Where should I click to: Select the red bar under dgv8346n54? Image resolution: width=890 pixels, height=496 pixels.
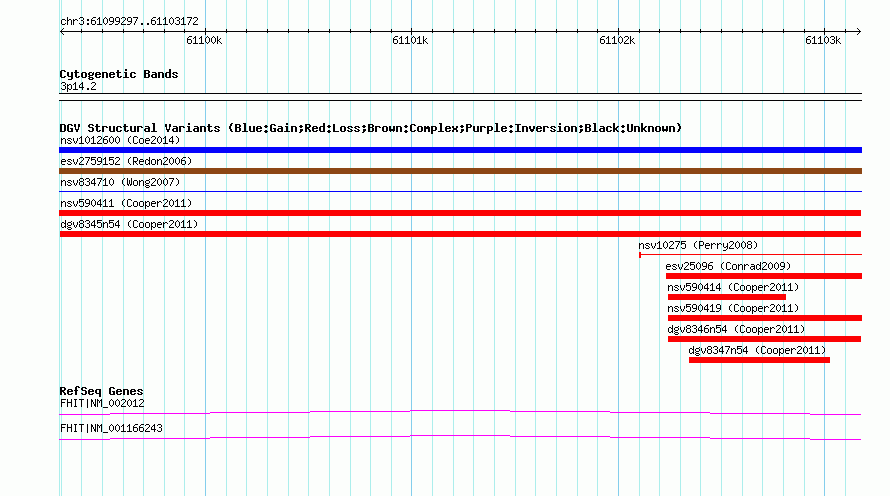[x=765, y=339]
